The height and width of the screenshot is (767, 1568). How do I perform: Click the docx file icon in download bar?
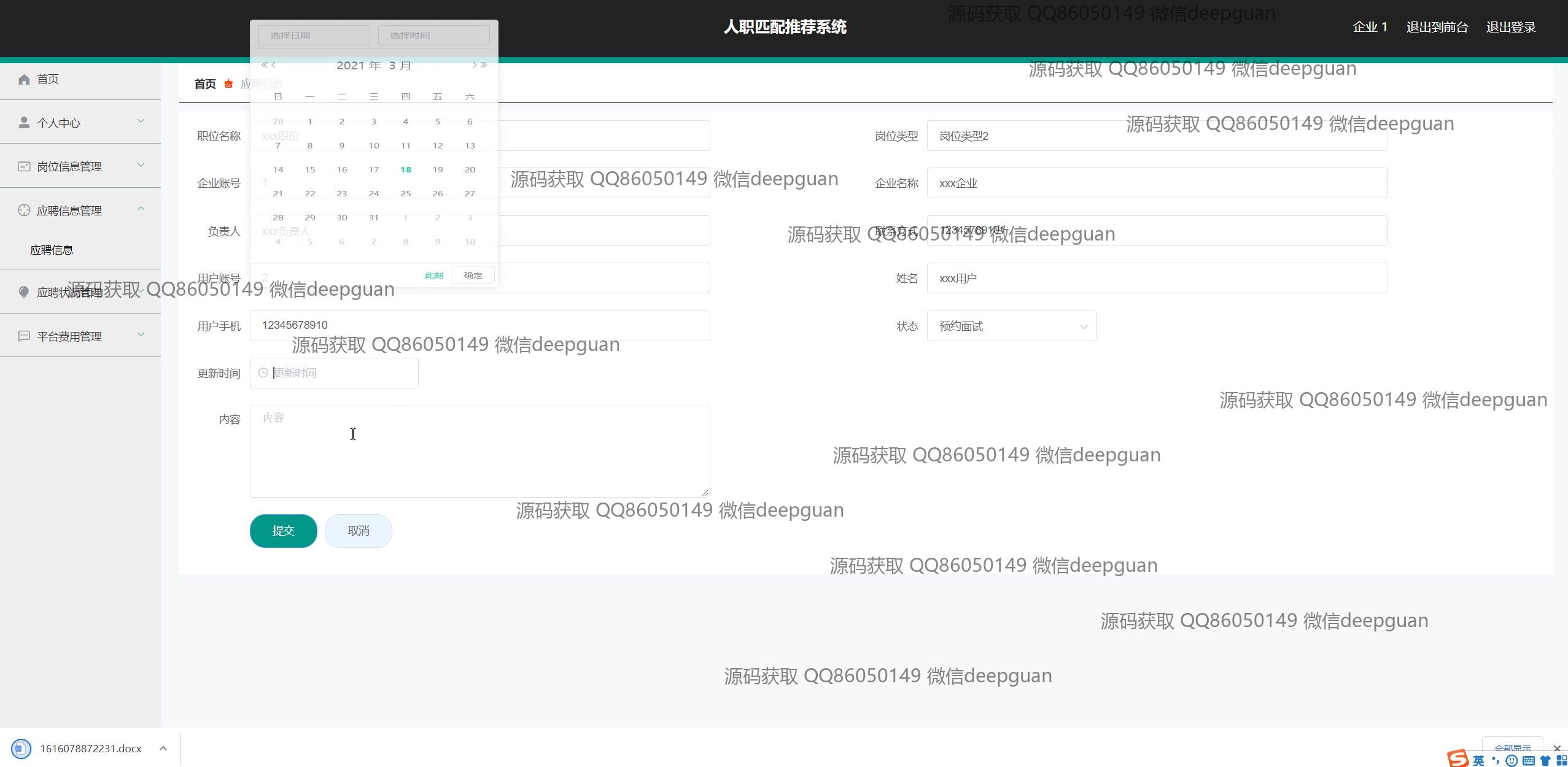click(21, 749)
